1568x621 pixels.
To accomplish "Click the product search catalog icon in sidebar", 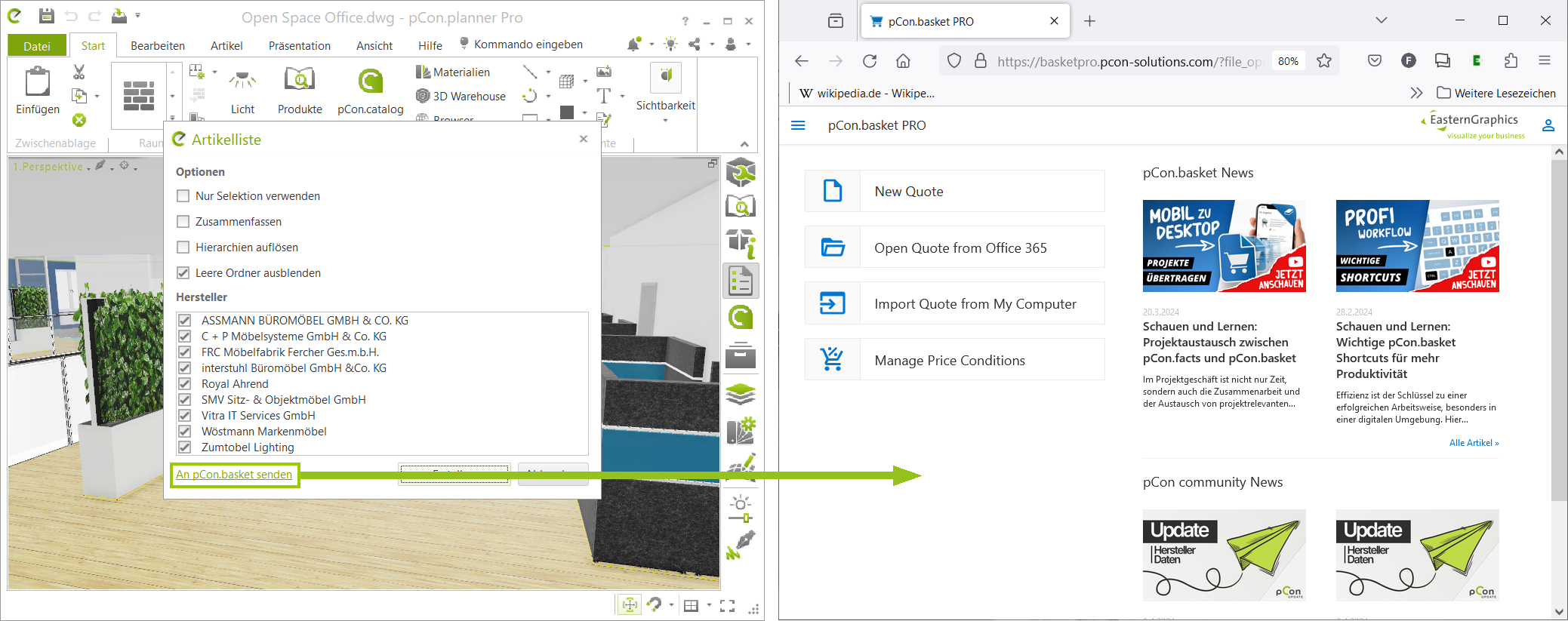I will click(x=741, y=206).
